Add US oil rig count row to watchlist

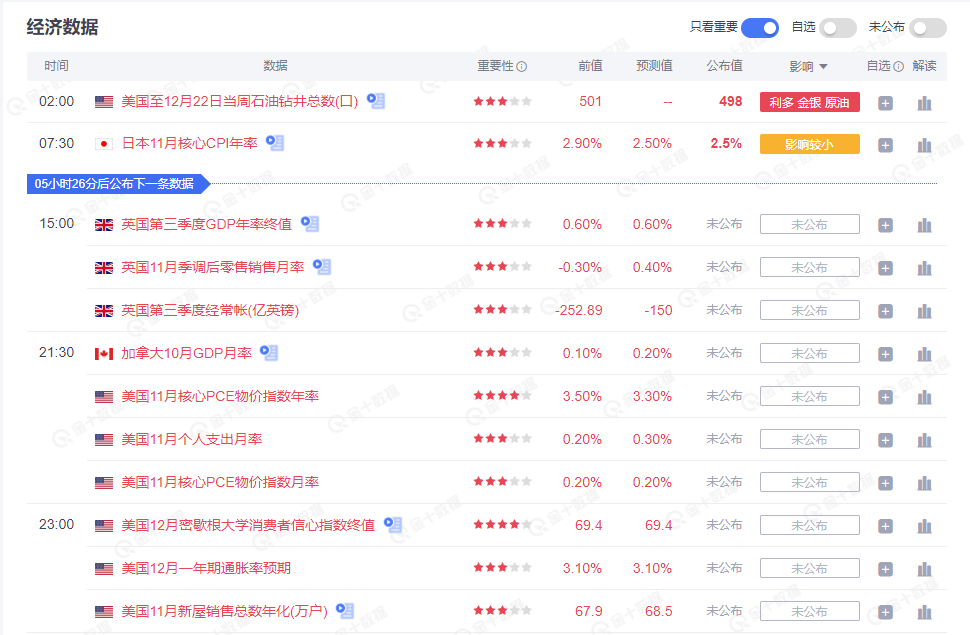pyautogui.click(x=885, y=103)
